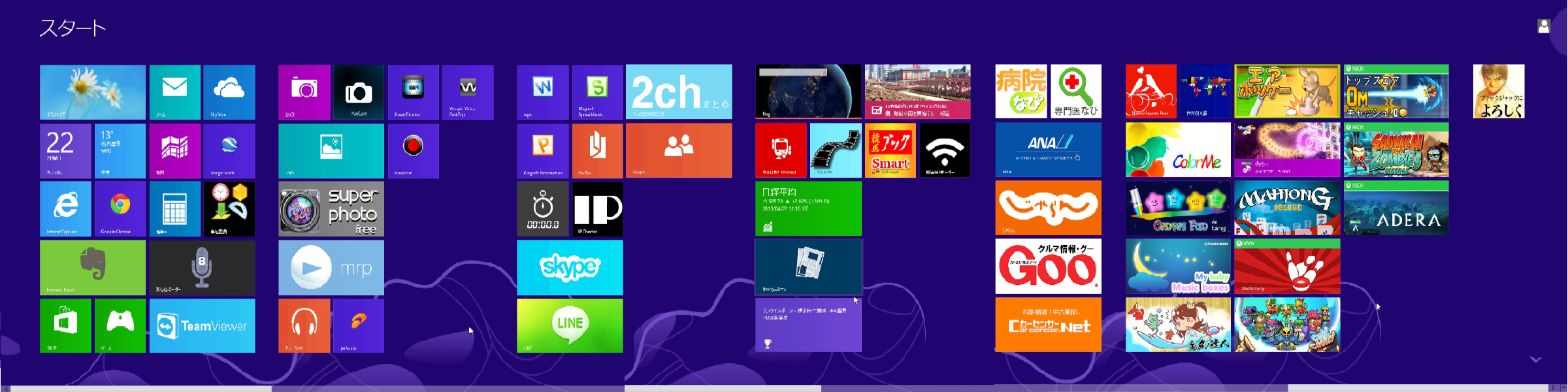This screenshot has width=1568, height=392.
Task: Open the Carsensor.Net tile
Action: pos(1048,325)
